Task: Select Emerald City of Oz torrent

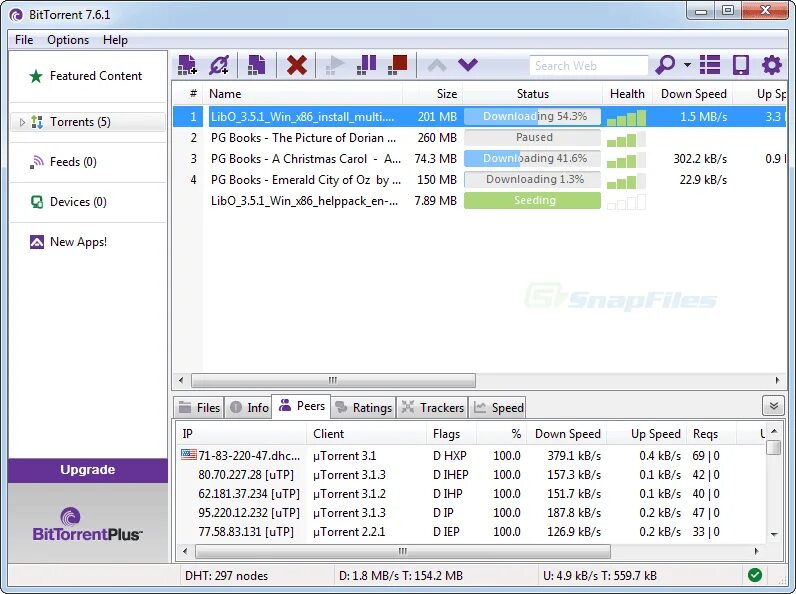Action: coord(479,180)
